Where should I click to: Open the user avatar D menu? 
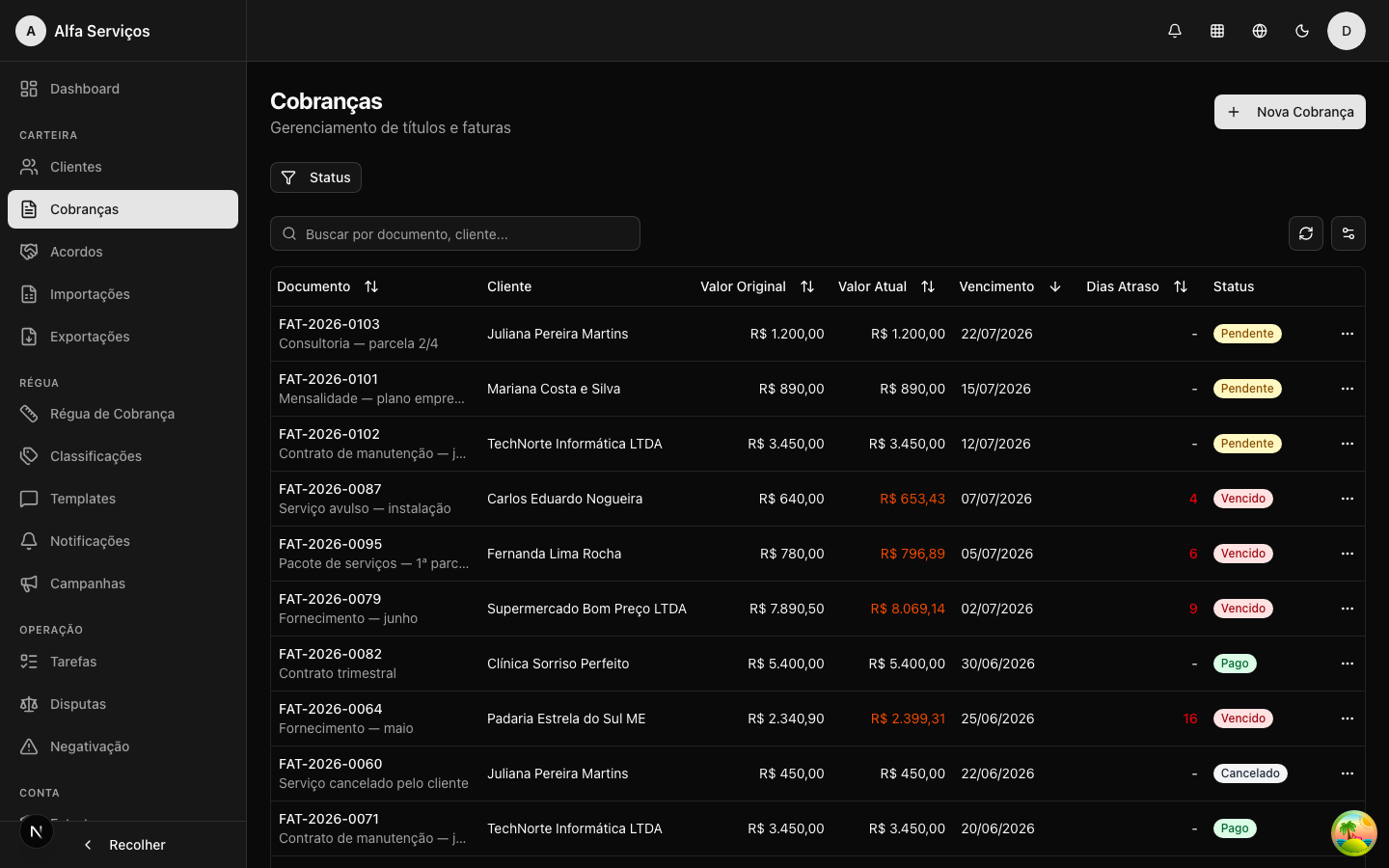point(1347,31)
